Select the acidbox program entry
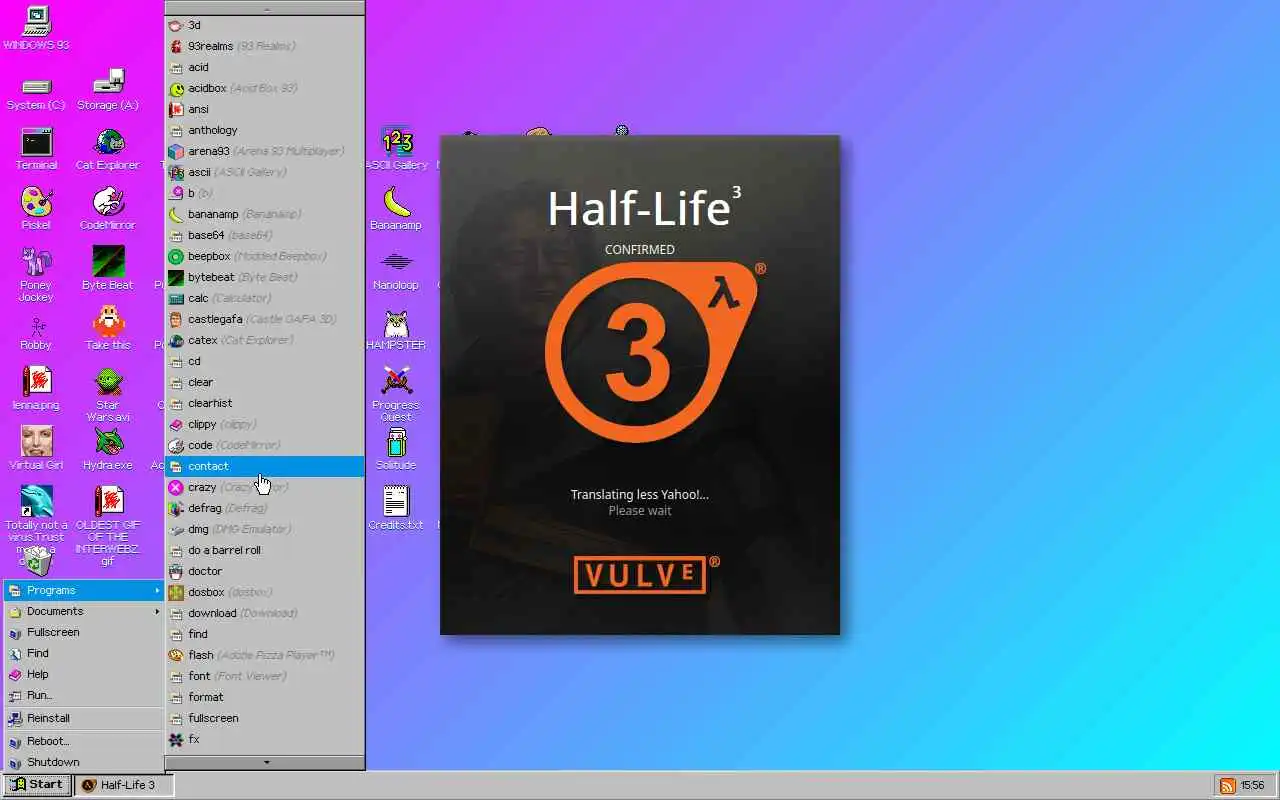Image resolution: width=1280 pixels, height=800 pixels. pyautogui.click(x=265, y=88)
